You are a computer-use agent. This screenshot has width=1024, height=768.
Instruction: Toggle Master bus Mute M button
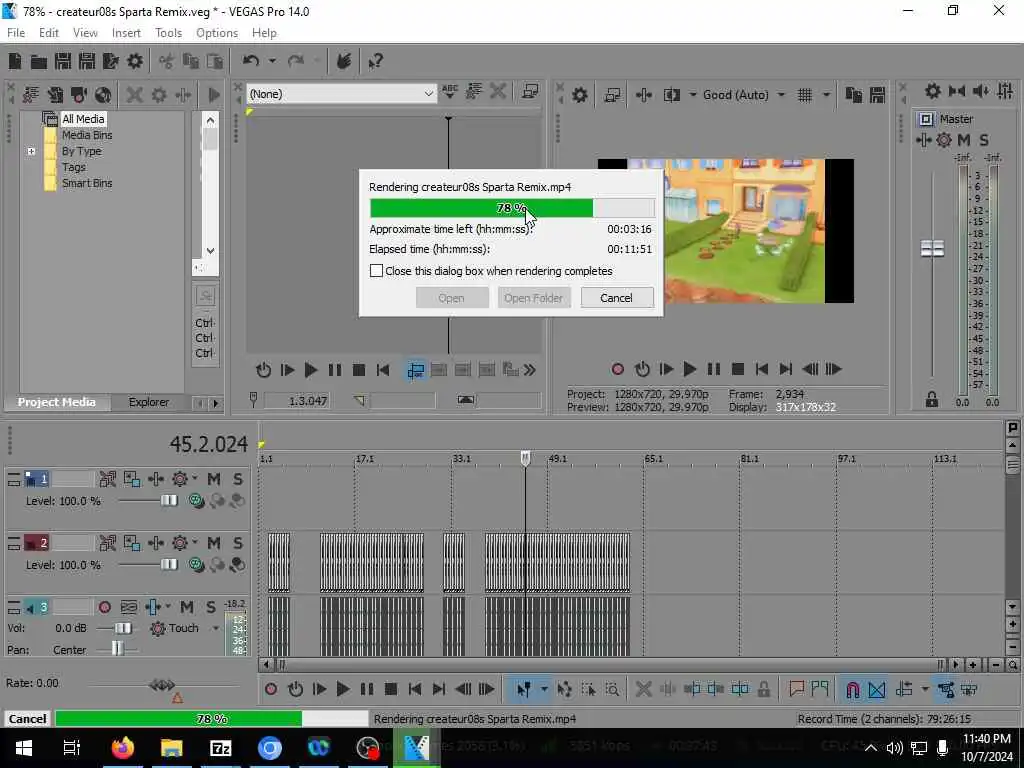pyautogui.click(x=963, y=140)
